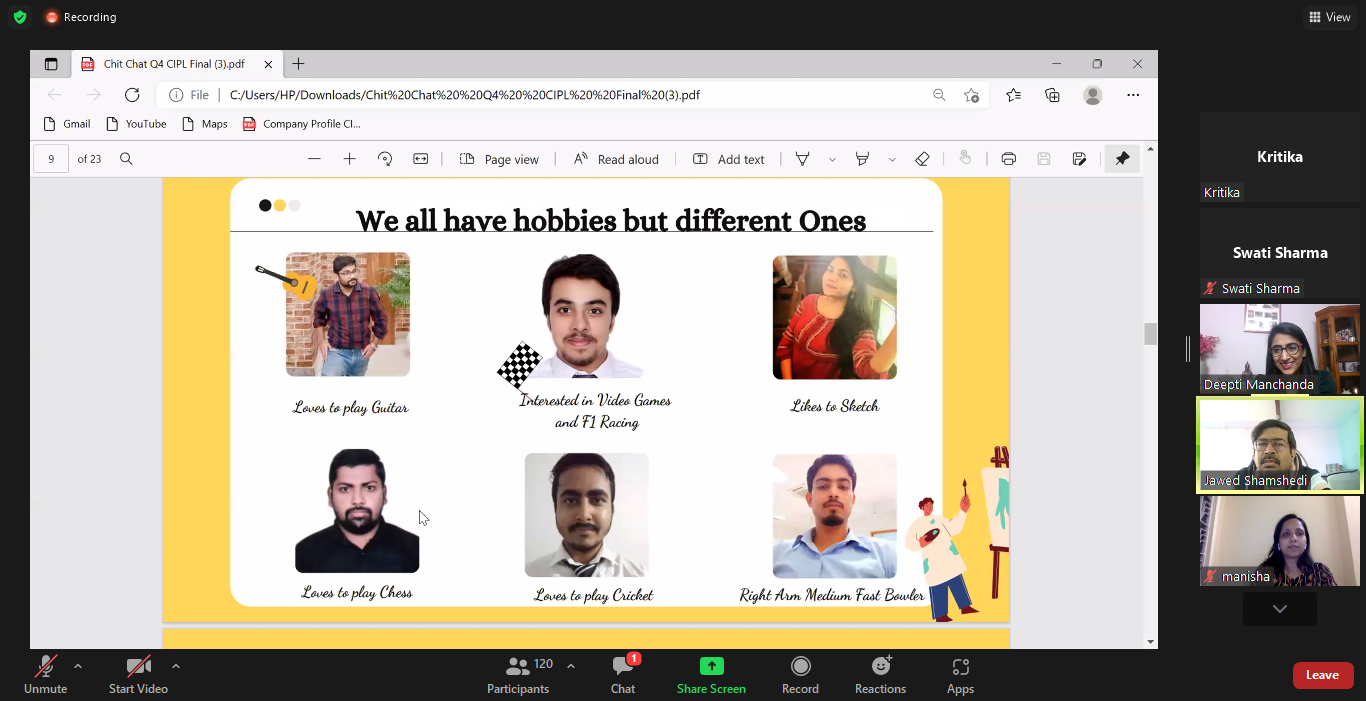Click the Fit to width icon

point(421,159)
